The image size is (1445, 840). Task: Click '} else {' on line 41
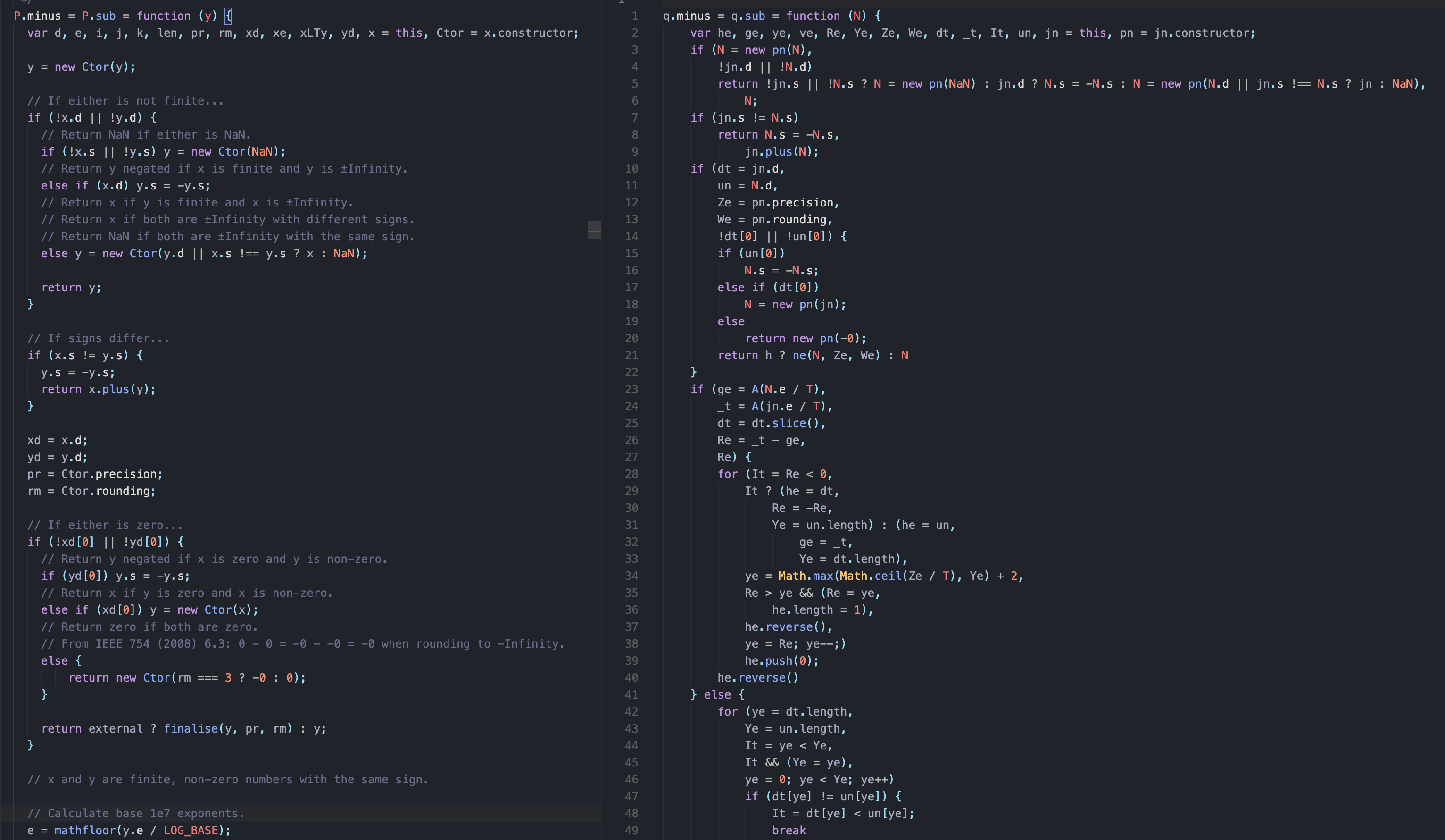(x=717, y=695)
